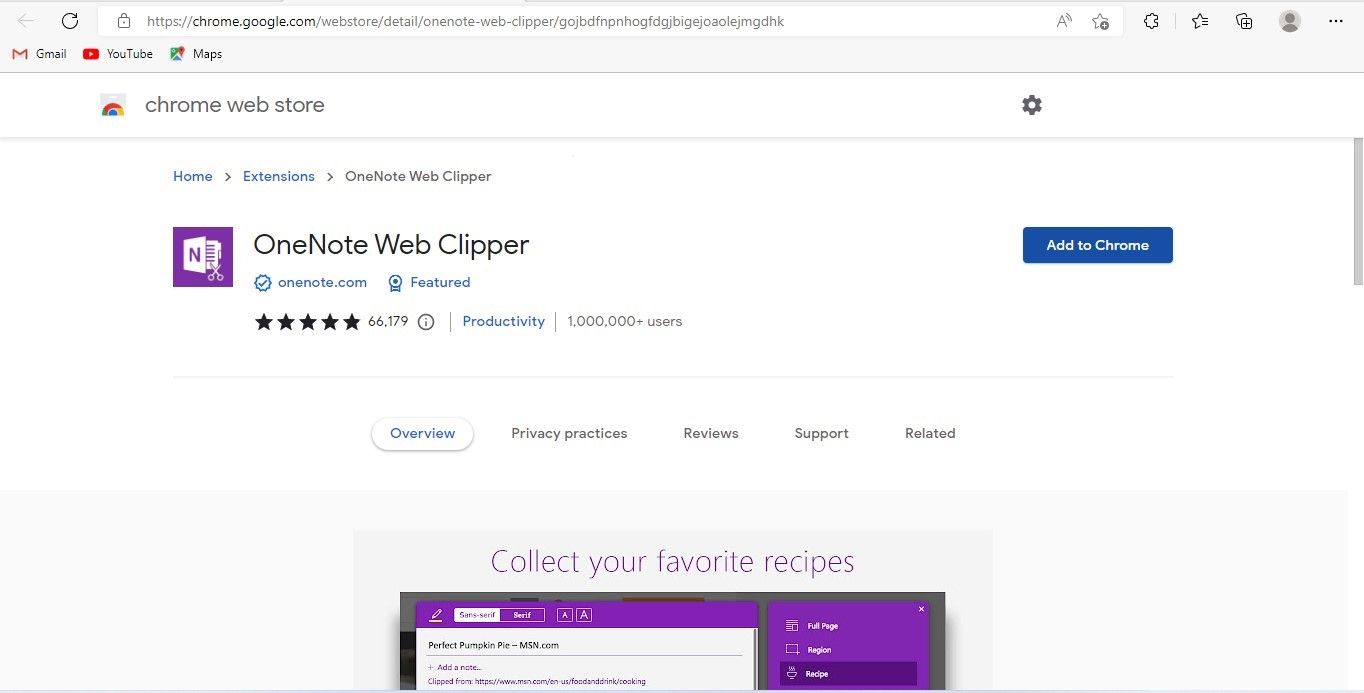Open rating info icon beside 66,179
1364x693 pixels.
coord(426,322)
